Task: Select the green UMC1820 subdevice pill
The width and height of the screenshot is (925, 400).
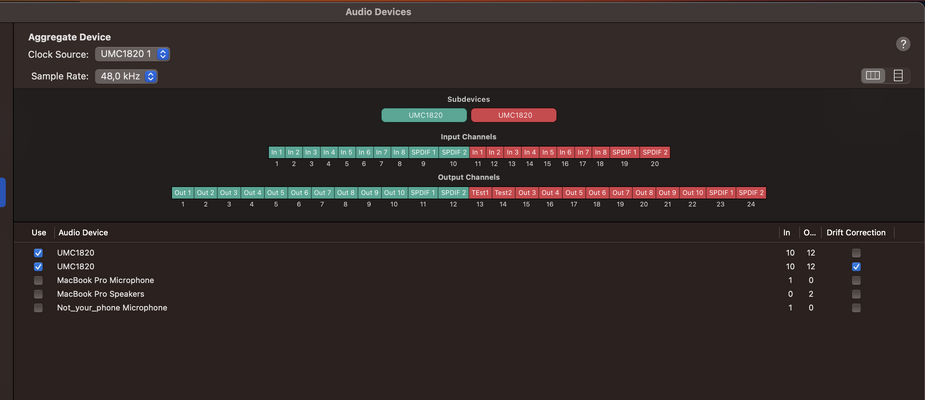Action: (425, 115)
